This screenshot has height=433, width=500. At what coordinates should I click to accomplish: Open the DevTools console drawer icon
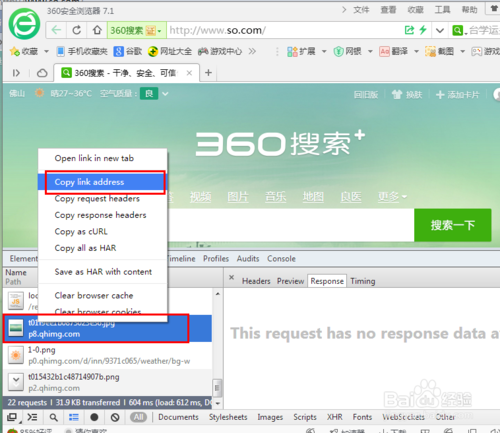coord(32,417)
